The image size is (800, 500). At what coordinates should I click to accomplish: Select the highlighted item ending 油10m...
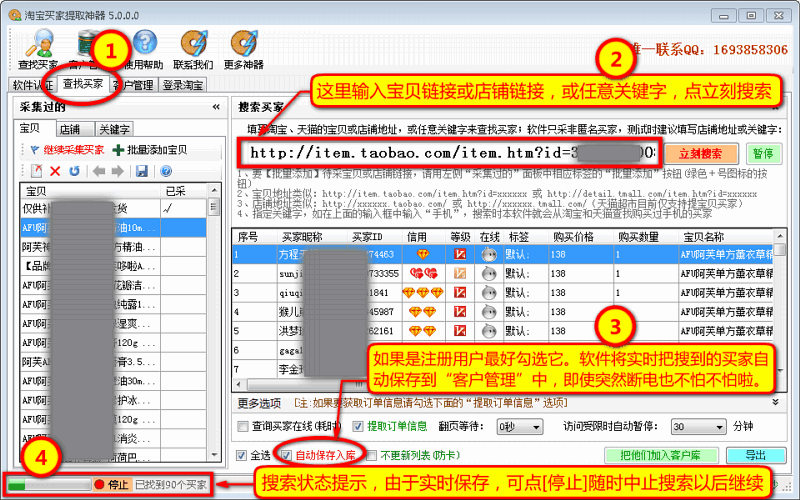point(114,228)
